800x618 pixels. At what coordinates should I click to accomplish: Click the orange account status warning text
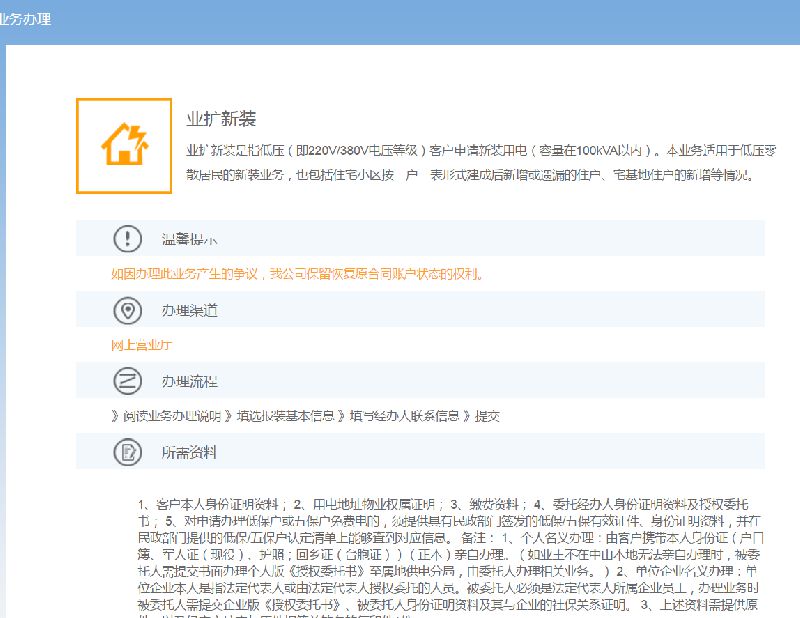[x=297, y=274]
